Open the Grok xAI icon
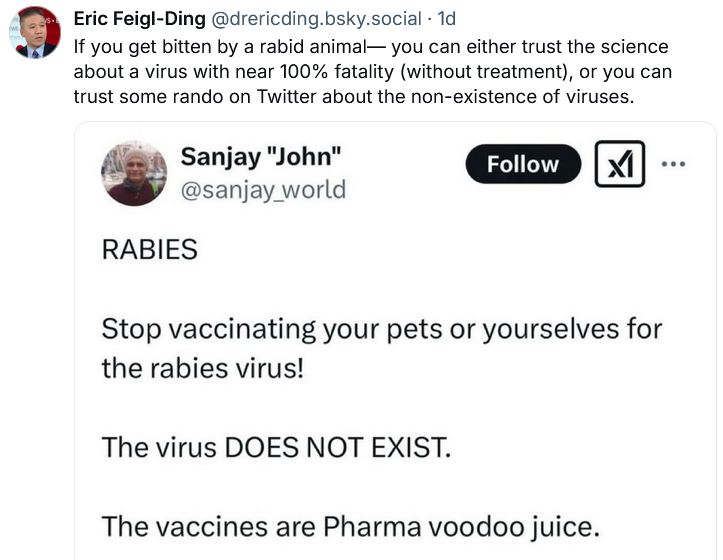The width and height of the screenshot is (723, 560). pyautogui.click(x=620, y=164)
